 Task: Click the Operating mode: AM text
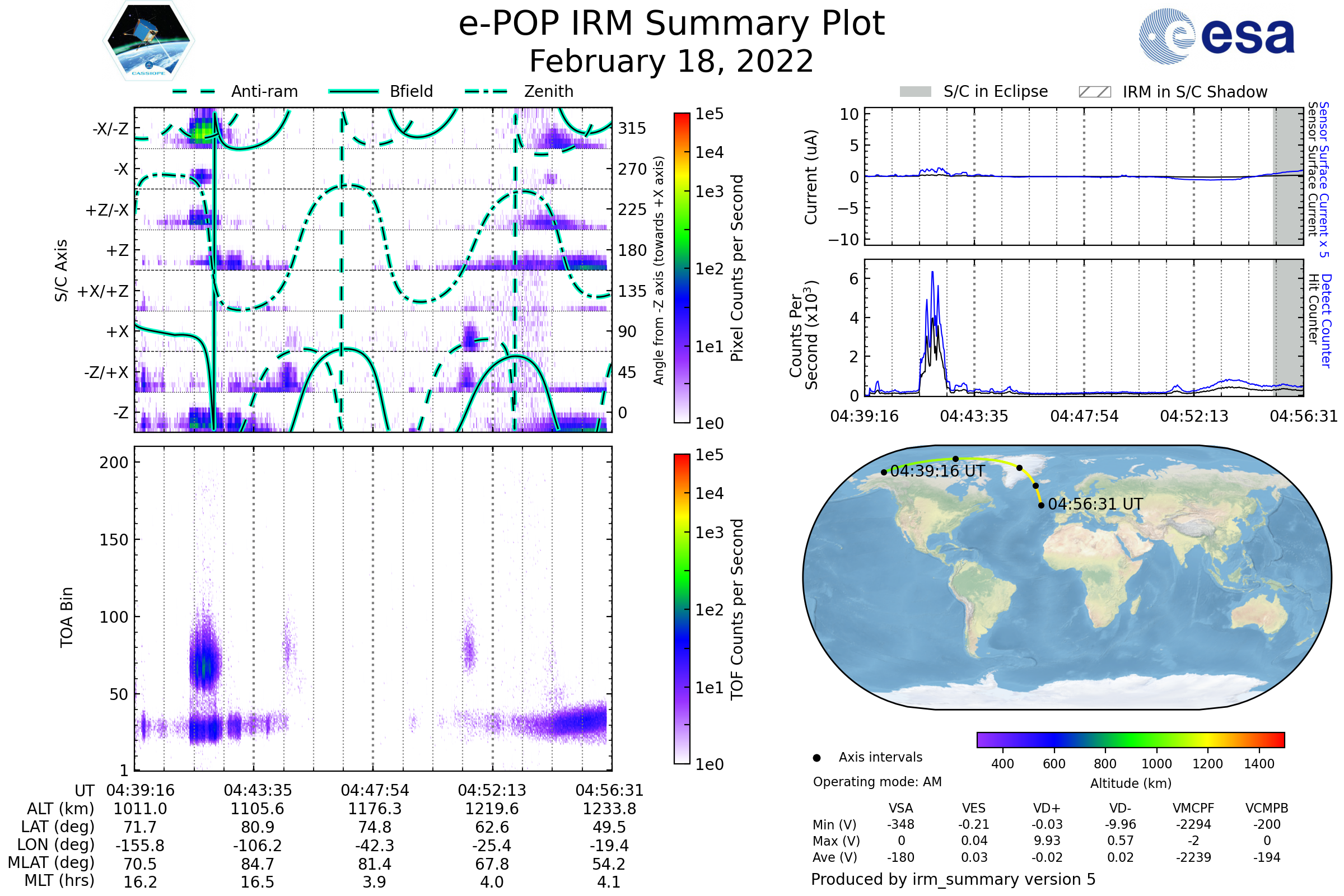(x=877, y=782)
